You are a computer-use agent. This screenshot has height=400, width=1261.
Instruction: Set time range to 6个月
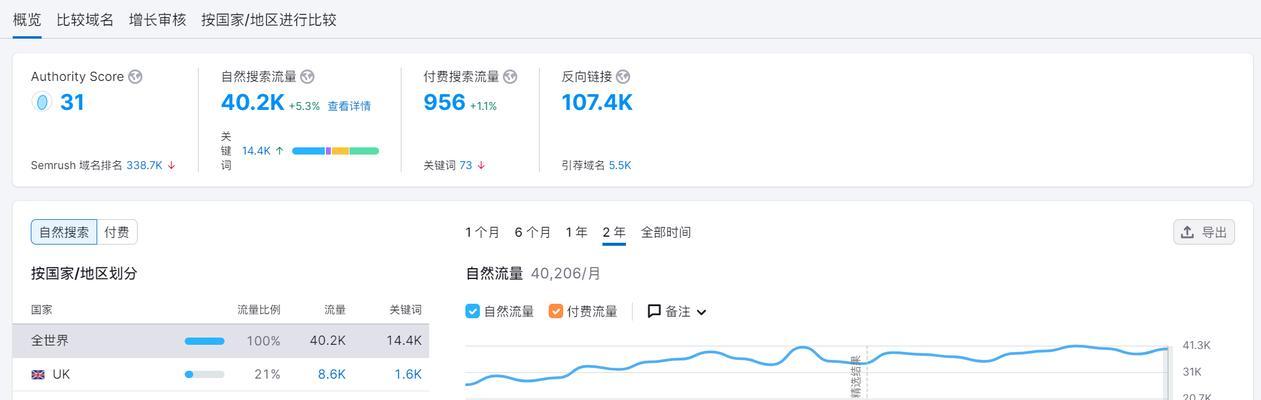(x=533, y=232)
